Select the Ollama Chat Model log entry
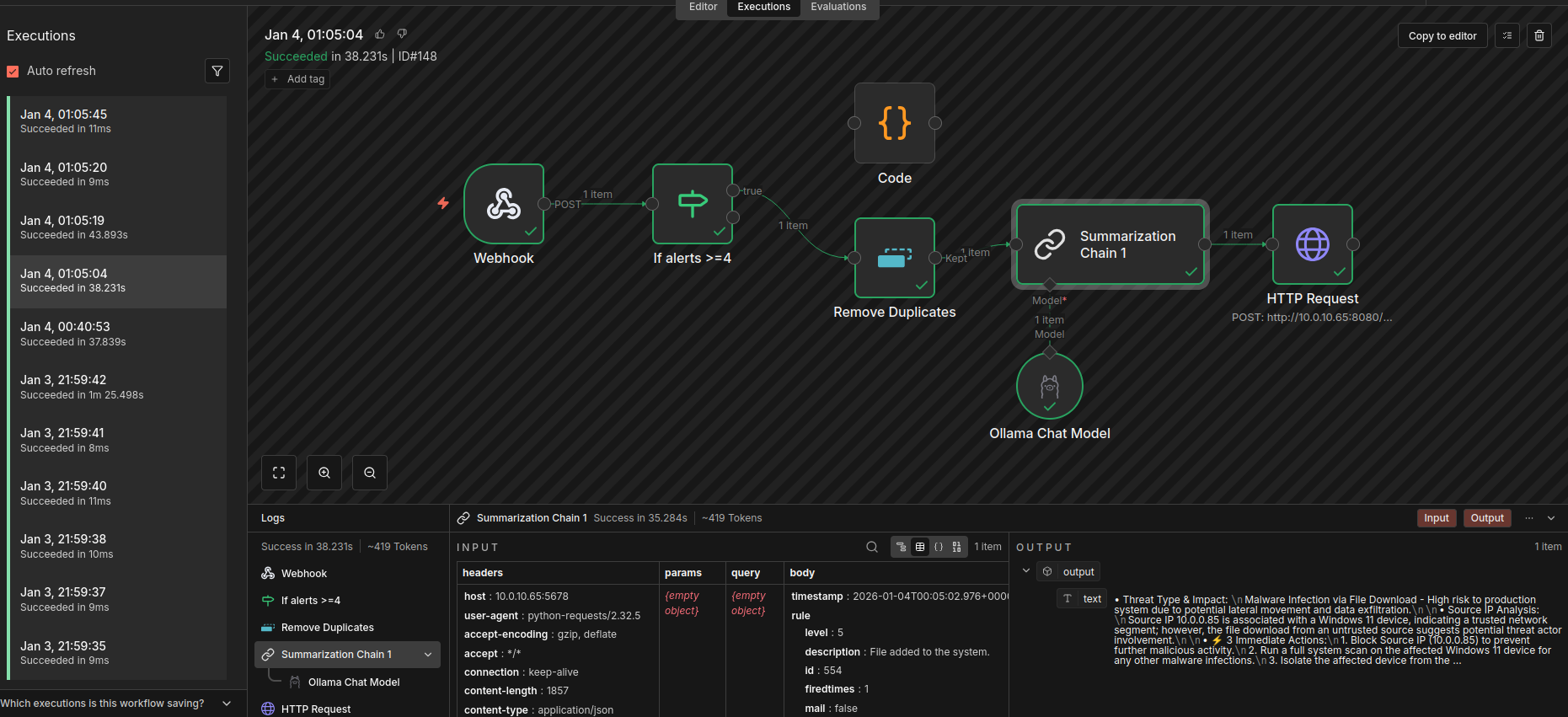Screen dimensions: 1568x717 coord(354,682)
